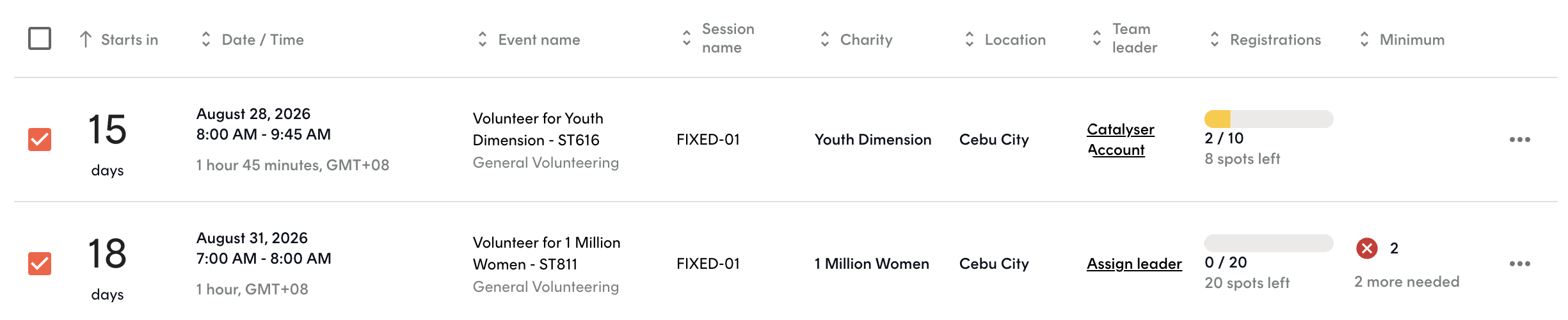Click the Date / Time sort arrows icon
Image resolution: width=1568 pixels, height=320 pixels.
[205, 40]
